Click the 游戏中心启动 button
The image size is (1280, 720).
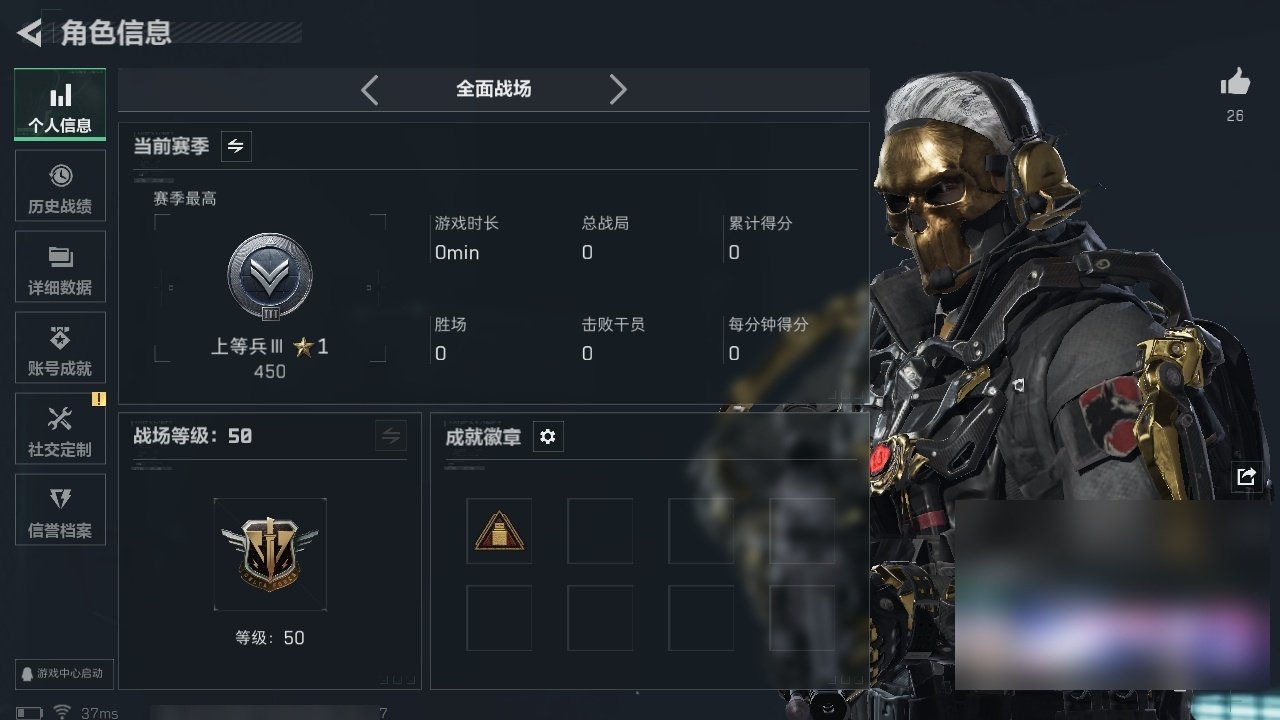click(61, 673)
